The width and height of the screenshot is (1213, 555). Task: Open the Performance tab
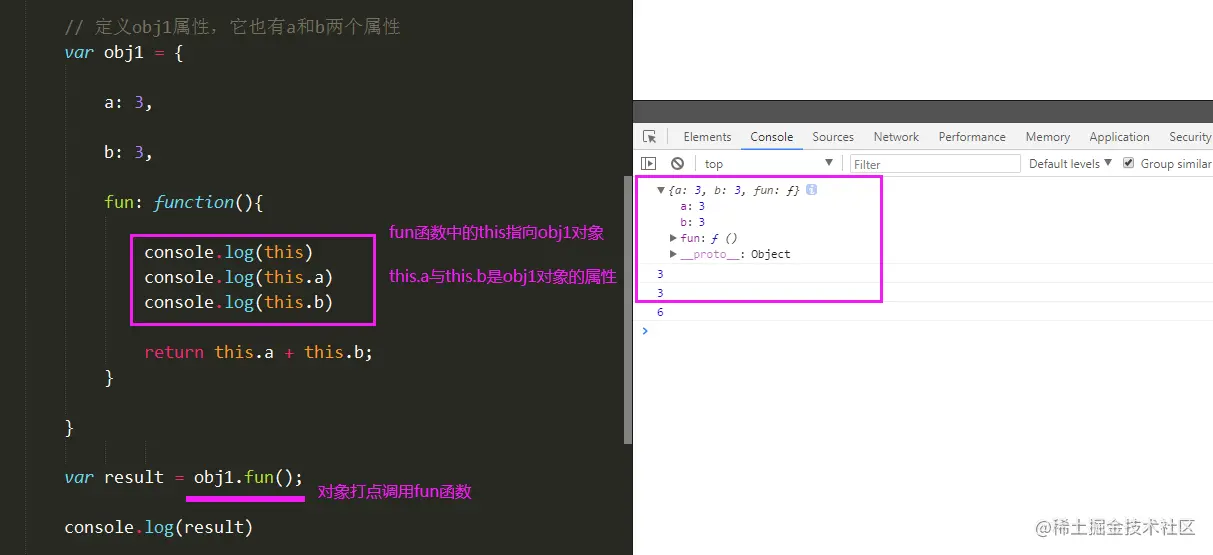[972, 137]
